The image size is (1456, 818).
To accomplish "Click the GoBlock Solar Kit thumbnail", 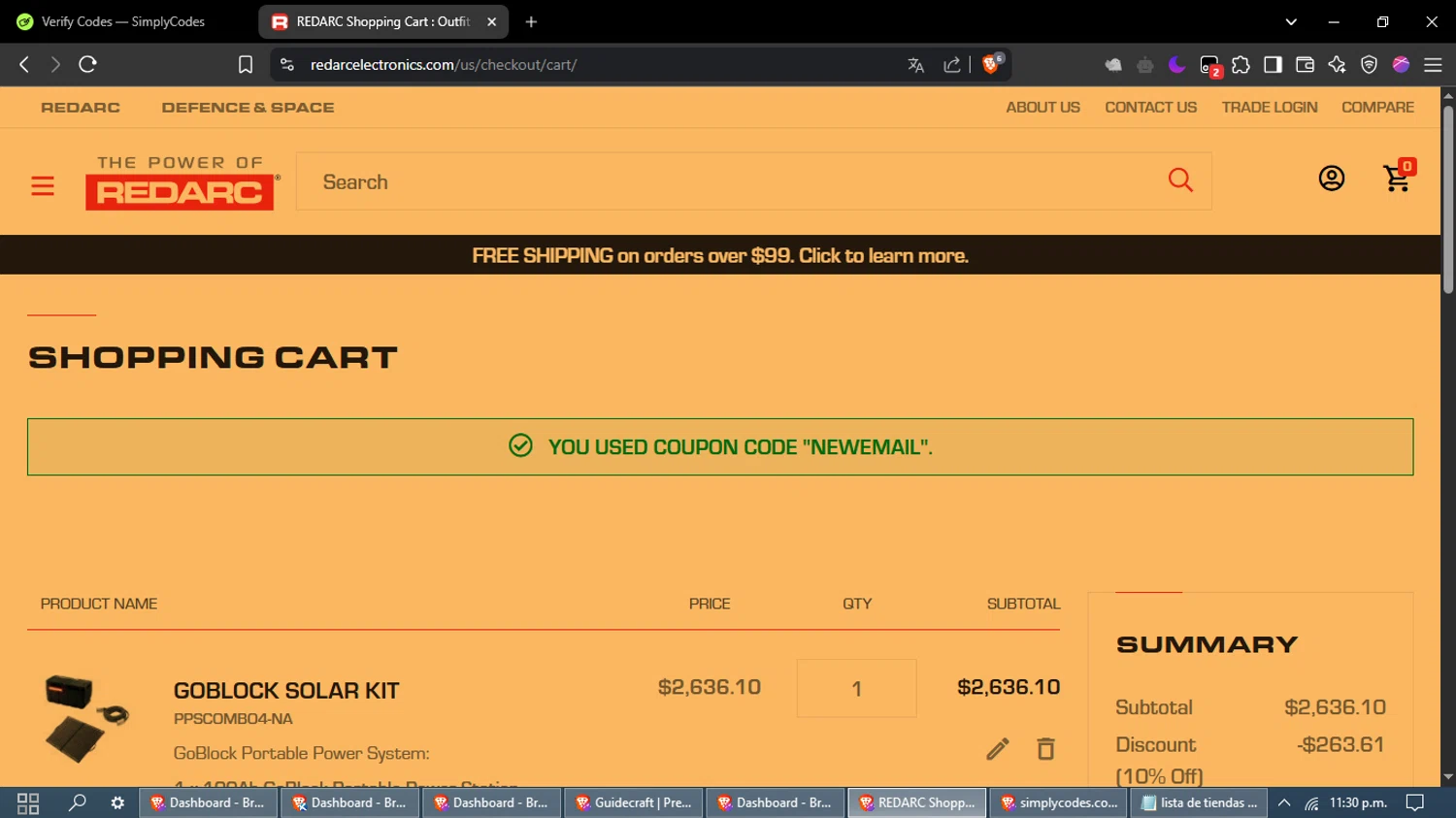I will tap(86, 719).
